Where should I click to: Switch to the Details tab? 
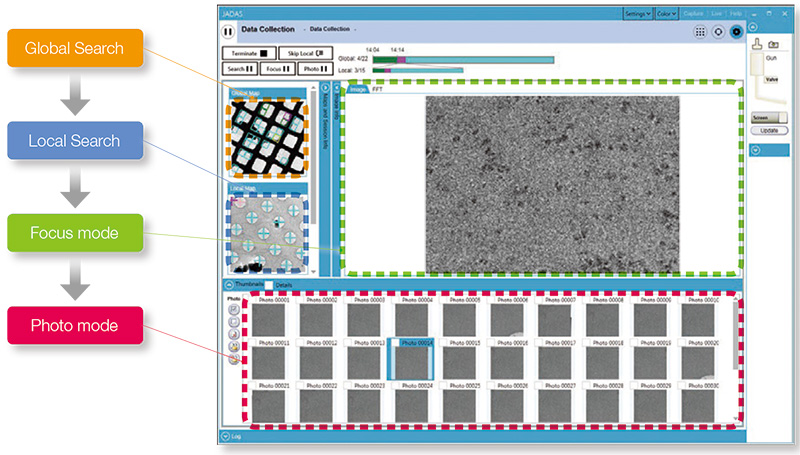click(284, 286)
